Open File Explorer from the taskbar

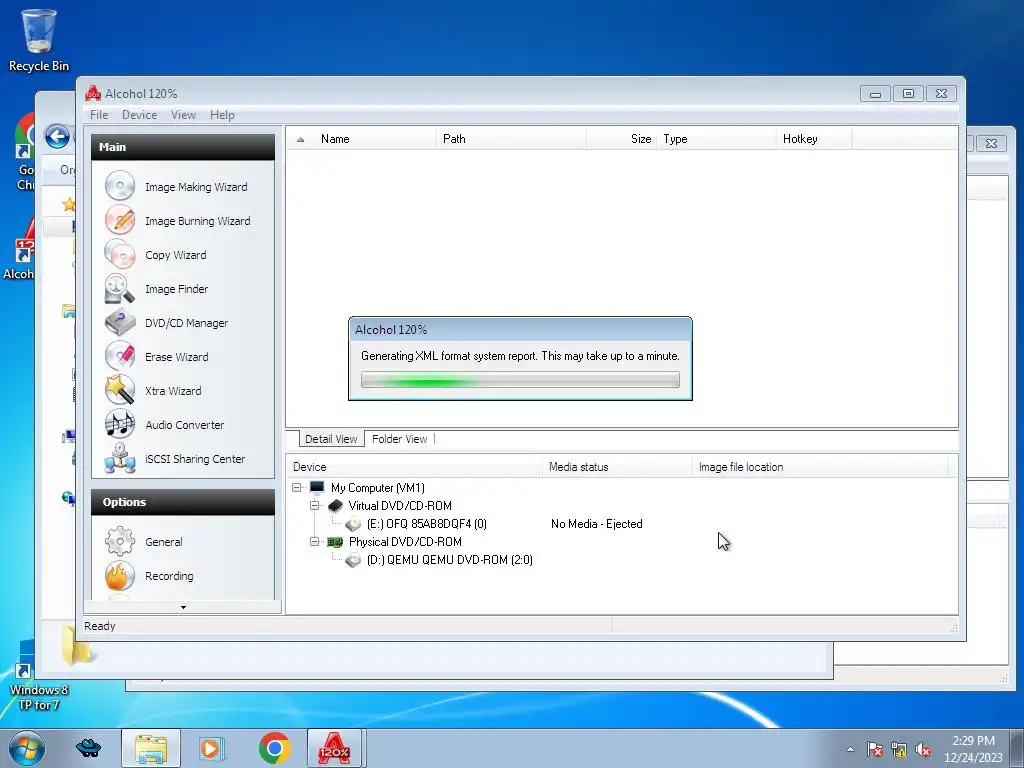click(151, 748)
